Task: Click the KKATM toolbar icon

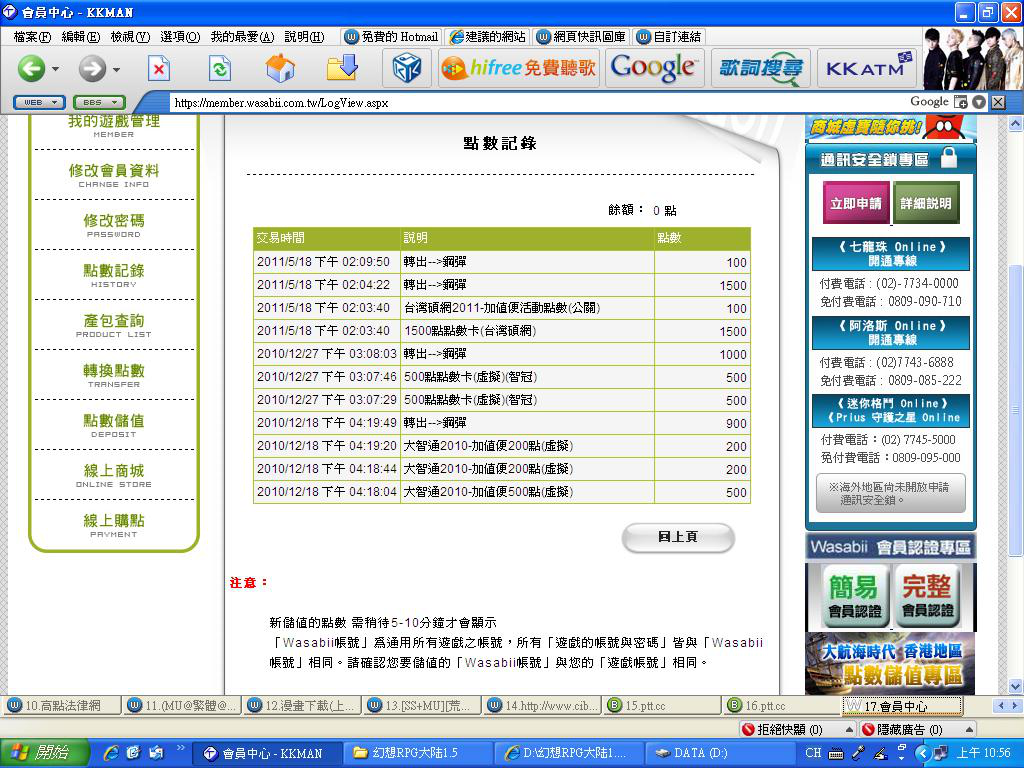Action: (x=865, y=68)
